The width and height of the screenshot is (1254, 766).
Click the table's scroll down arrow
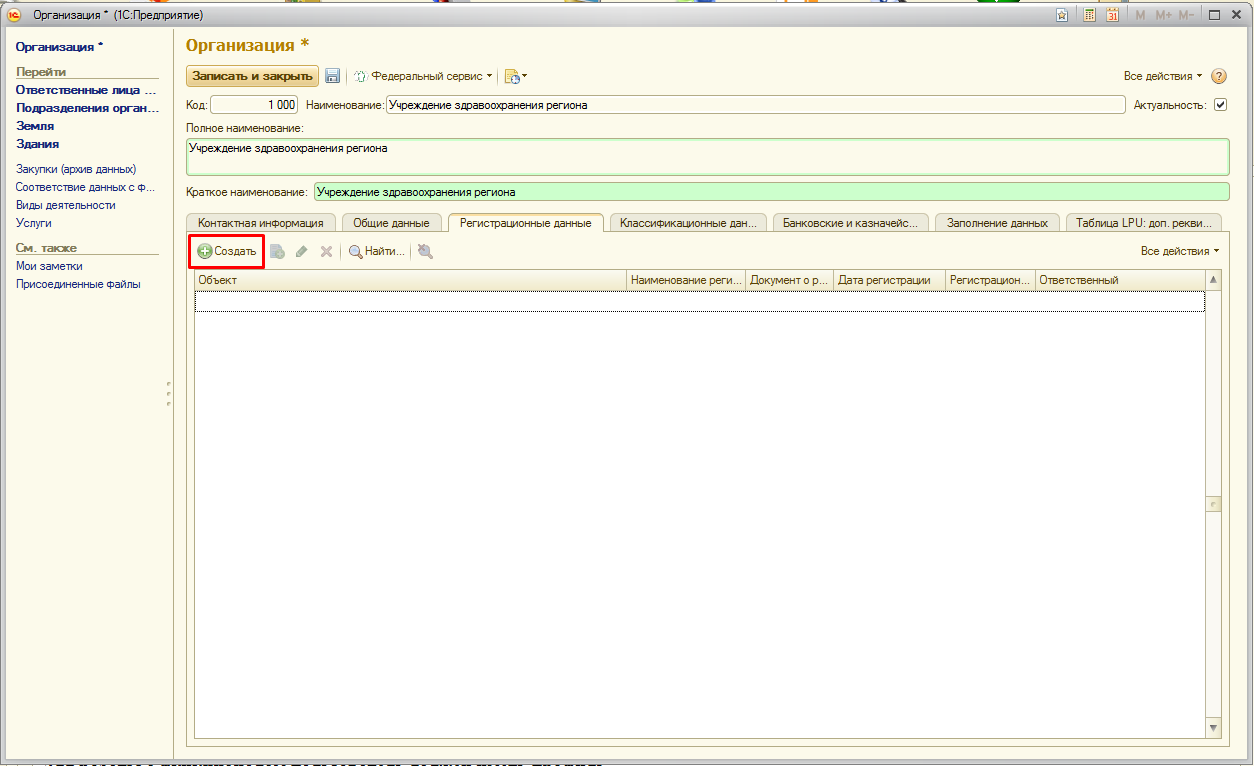tap(1214, 728)
